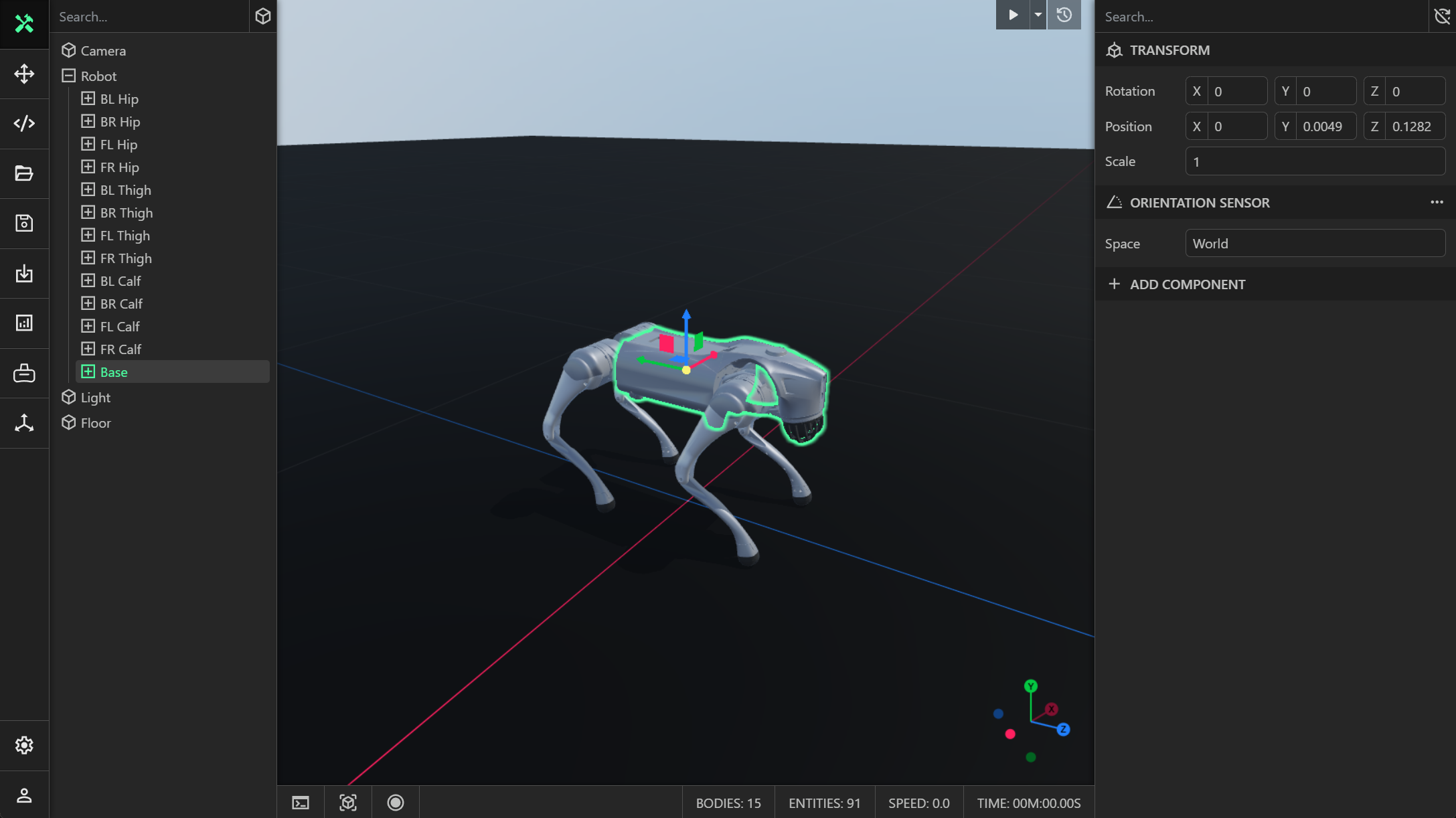Expand the BR Hip node

point(88,121)
